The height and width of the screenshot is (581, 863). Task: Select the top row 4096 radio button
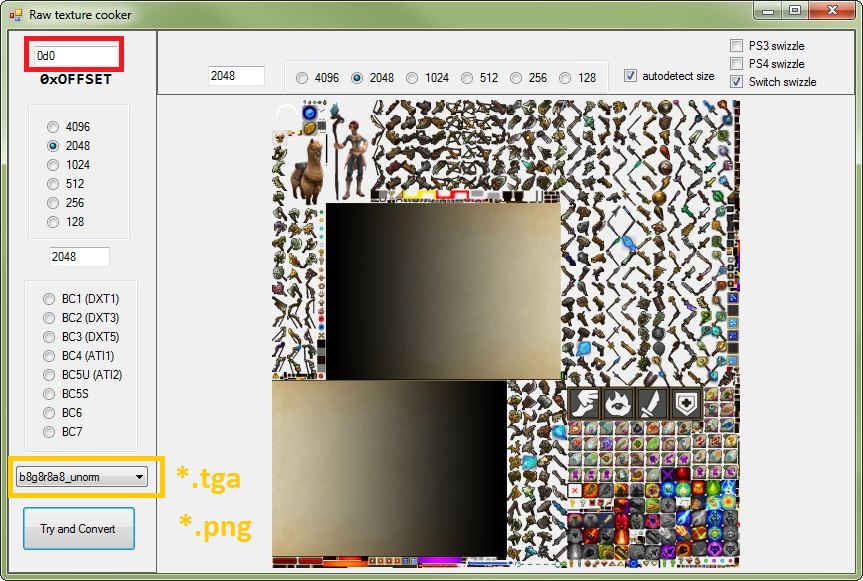click(302, 78)
